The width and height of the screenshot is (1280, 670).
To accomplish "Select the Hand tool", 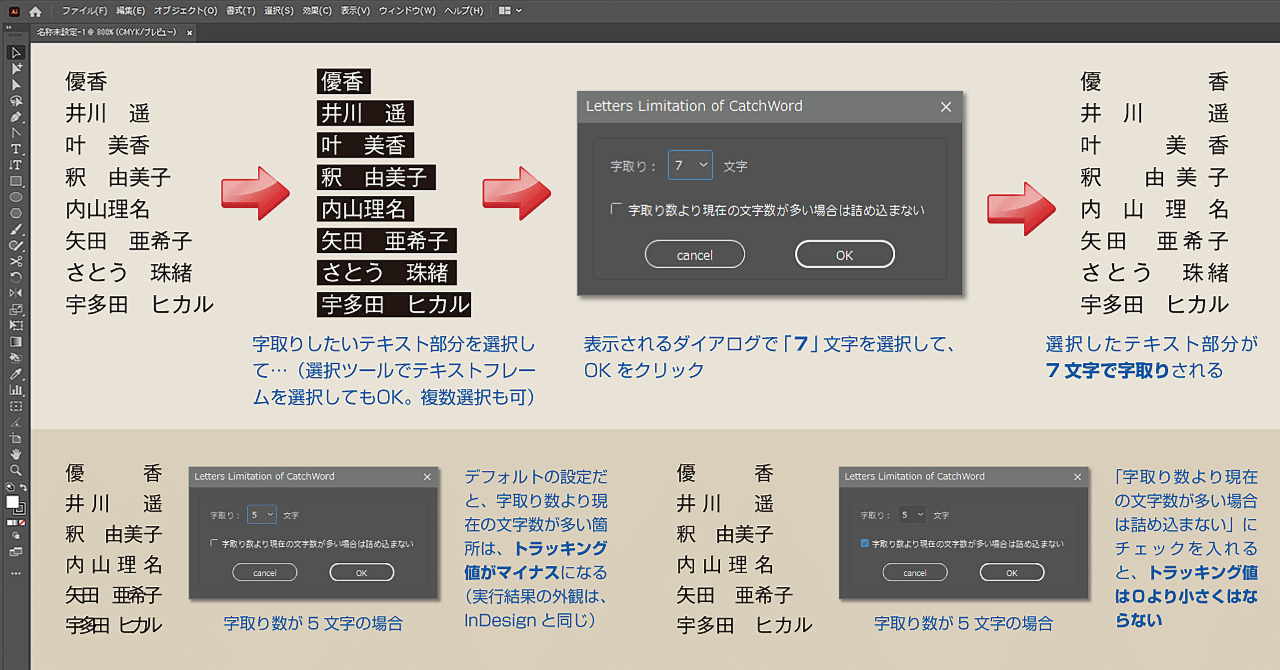I will [x=14, y=454].
